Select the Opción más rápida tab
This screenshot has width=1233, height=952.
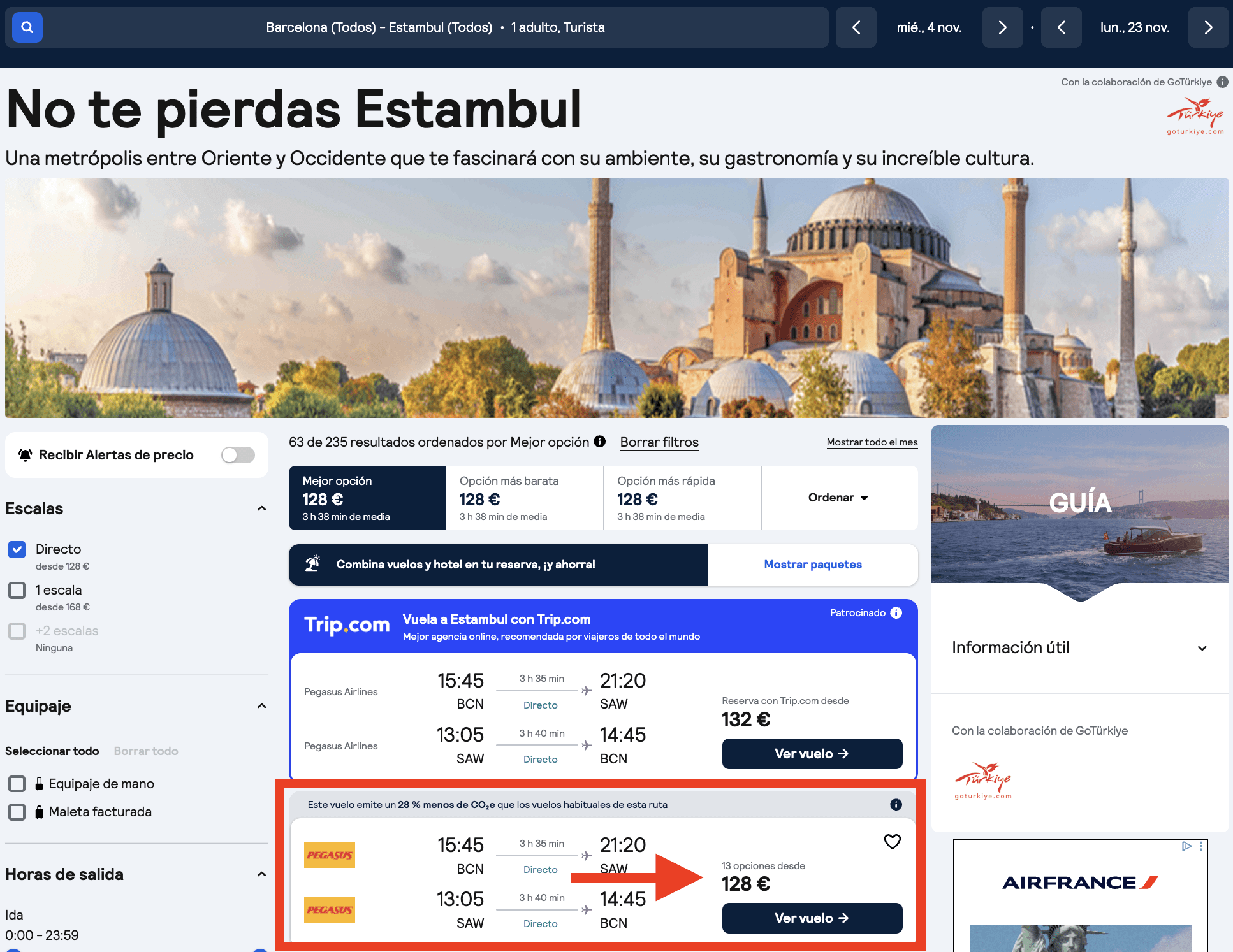681,498
